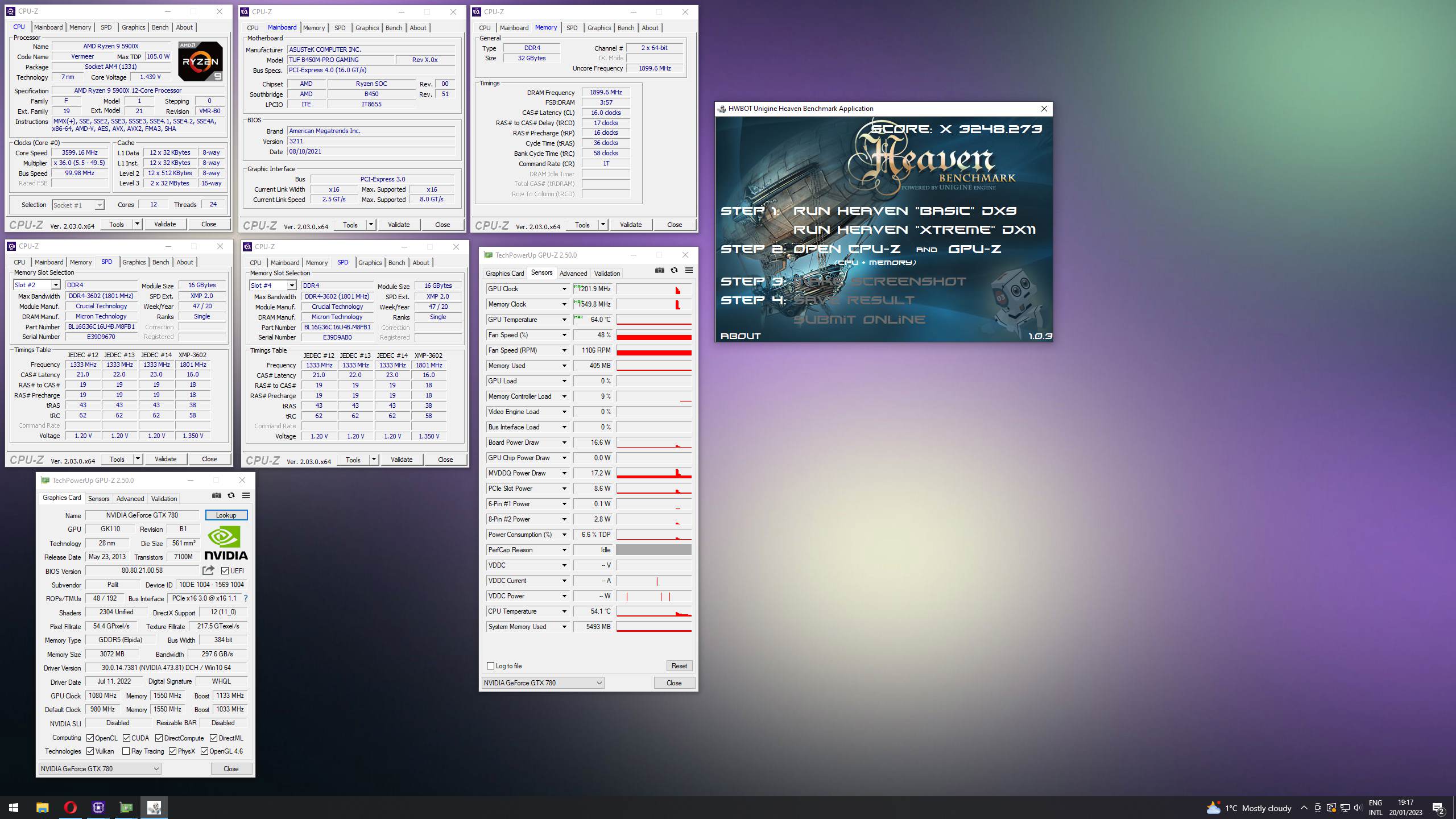Click the ENG INTL language indicator
The image size is (1456, 819).
click(x=1375, y=808)
